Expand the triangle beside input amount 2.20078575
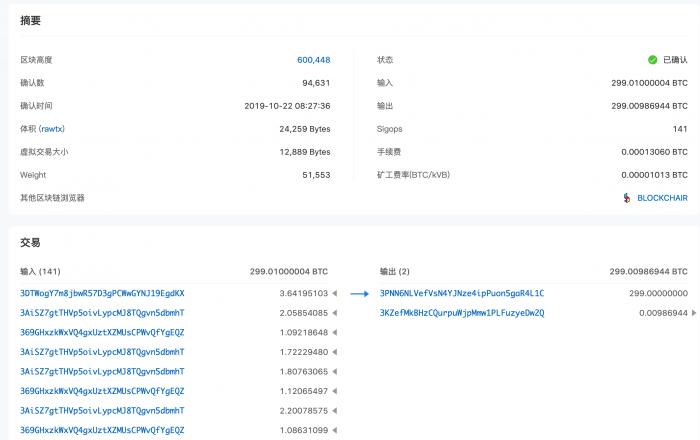Viewport: 700px width, 440px height. point(335,410)
